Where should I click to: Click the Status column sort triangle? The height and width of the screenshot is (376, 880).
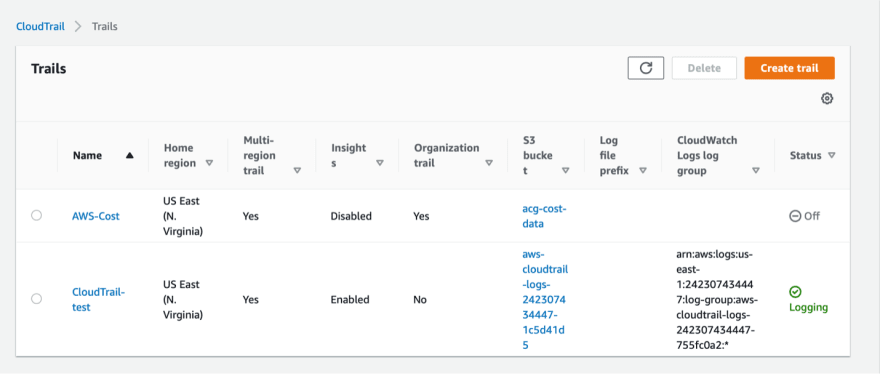tap(831, 155)
